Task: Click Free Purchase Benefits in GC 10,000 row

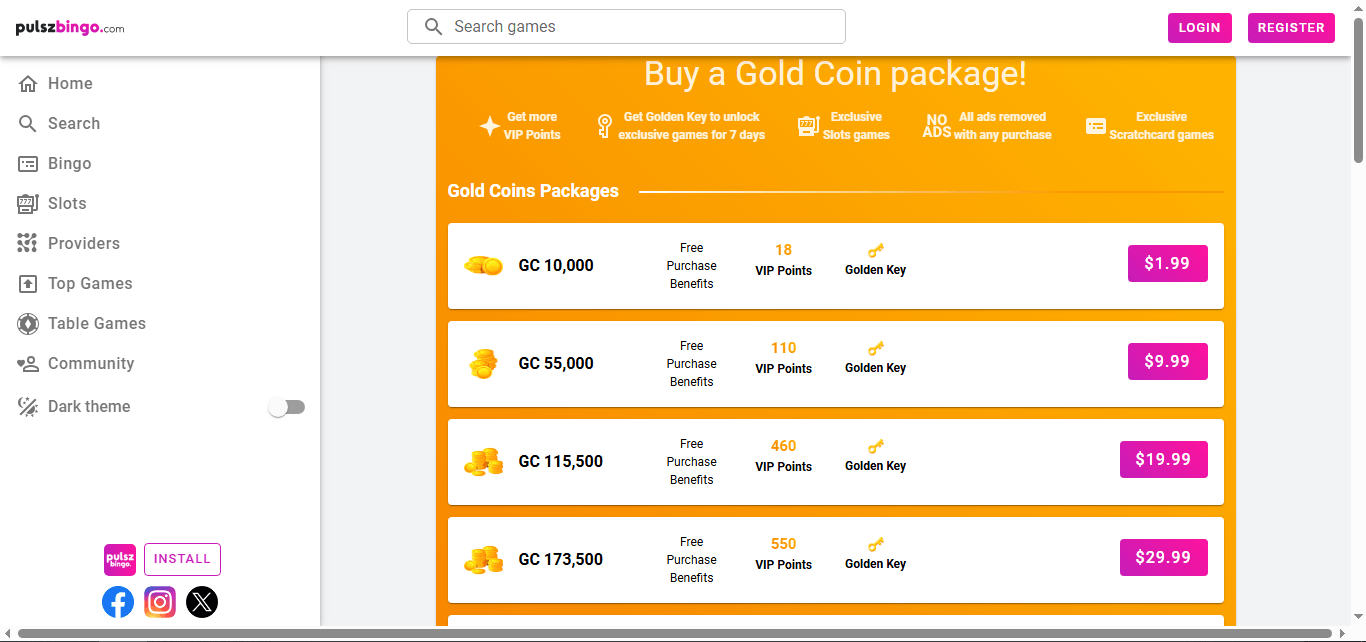Action: click(x=692, y=266)
